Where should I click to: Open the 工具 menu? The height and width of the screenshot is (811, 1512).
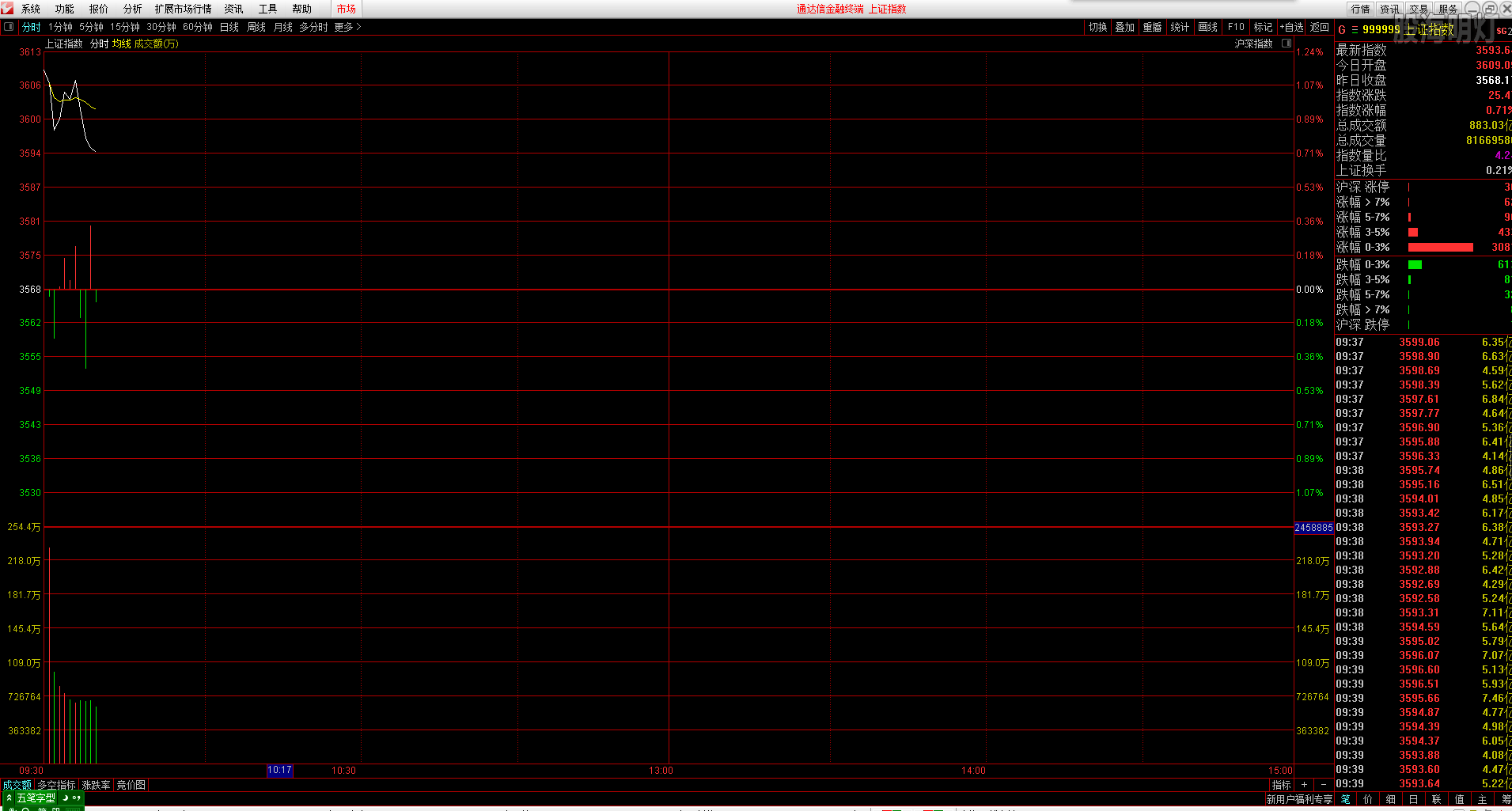pyautogui.click(x=267, y=9)
